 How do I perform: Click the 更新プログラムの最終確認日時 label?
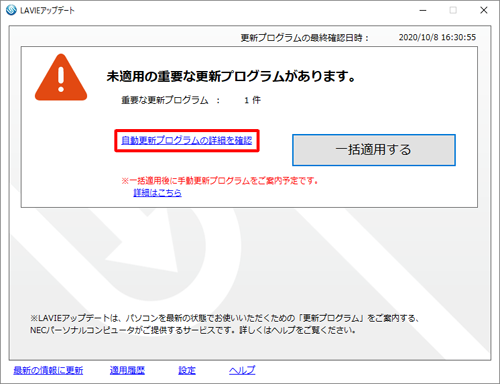point(305,38)
